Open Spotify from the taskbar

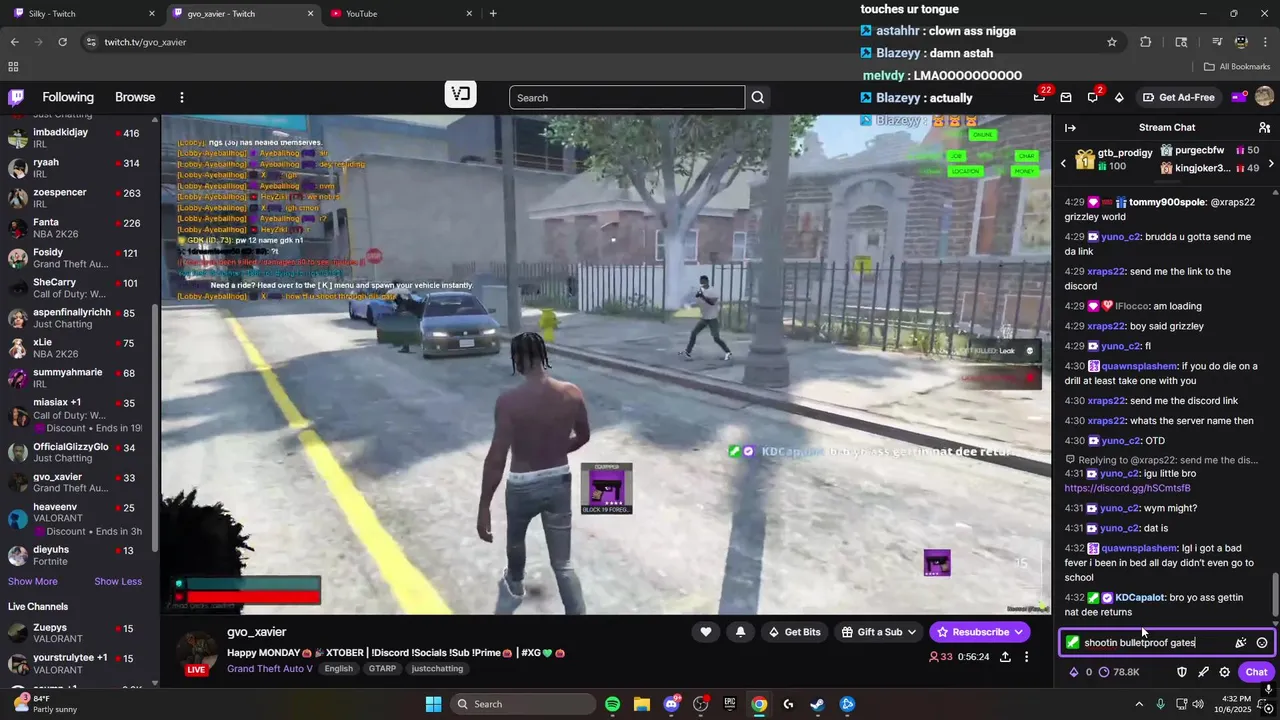pyautogui.click(x=613, y=704)
